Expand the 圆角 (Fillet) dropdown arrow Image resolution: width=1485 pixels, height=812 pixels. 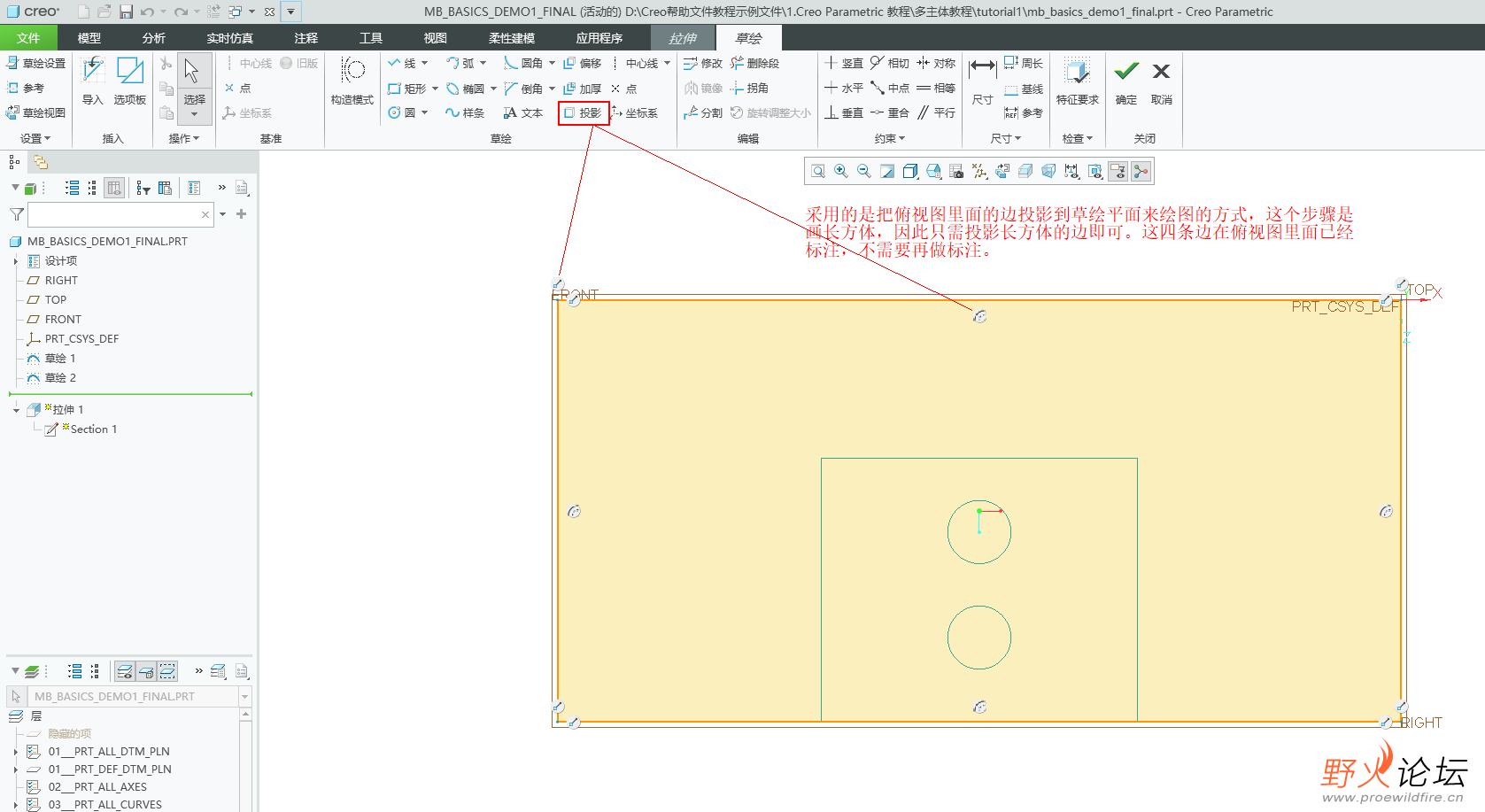(x=552, y=63)
